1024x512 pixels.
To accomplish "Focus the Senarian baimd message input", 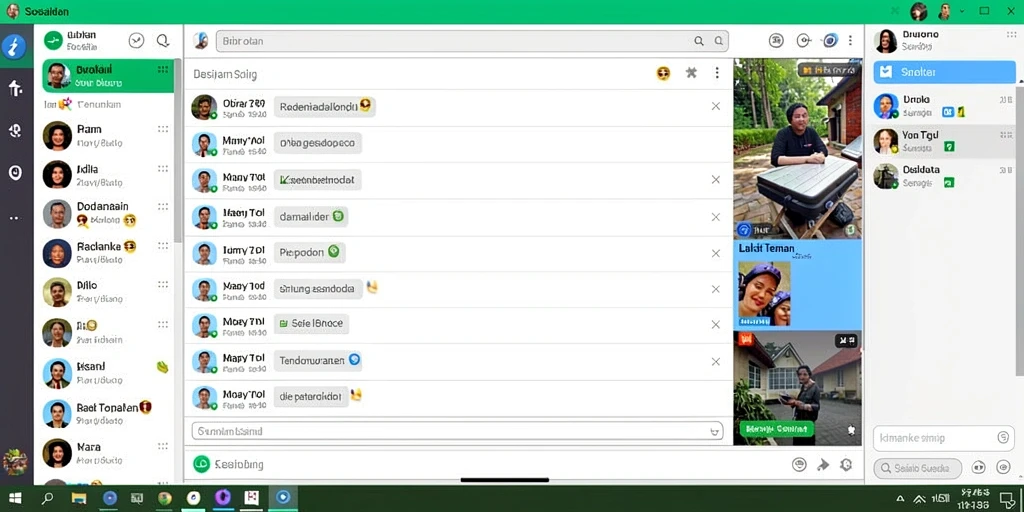I will click(457, 431).
